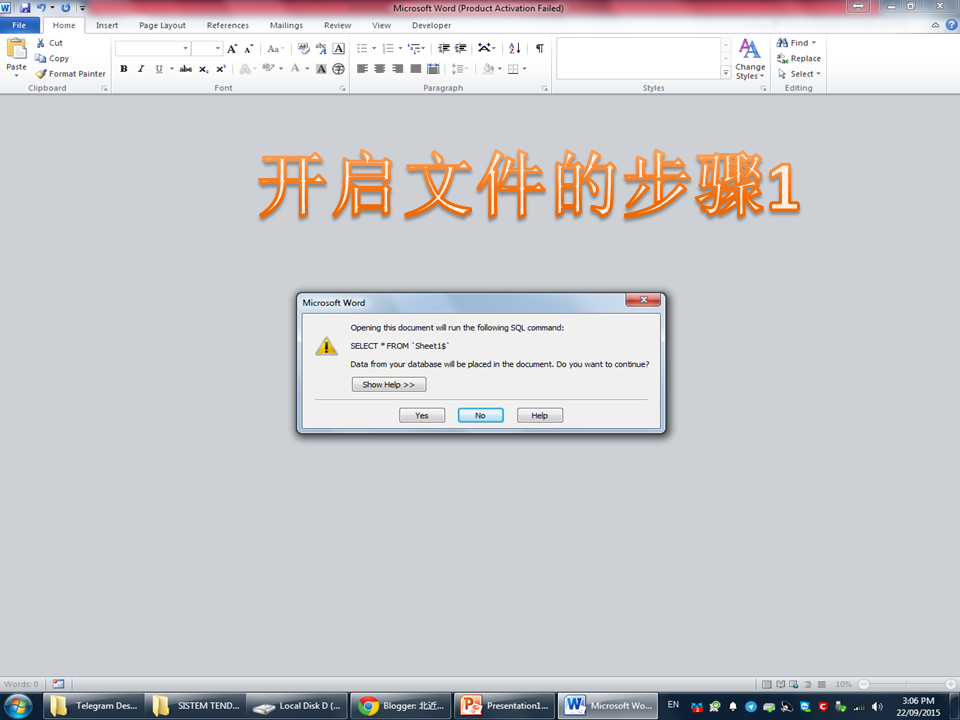Screen dimensions: 960x720
Task: Open the font name dropdown
Action: pos(186,48)
